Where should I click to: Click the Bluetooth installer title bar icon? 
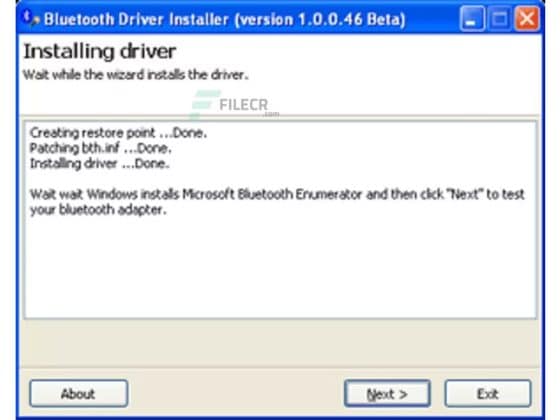point(30,18)
